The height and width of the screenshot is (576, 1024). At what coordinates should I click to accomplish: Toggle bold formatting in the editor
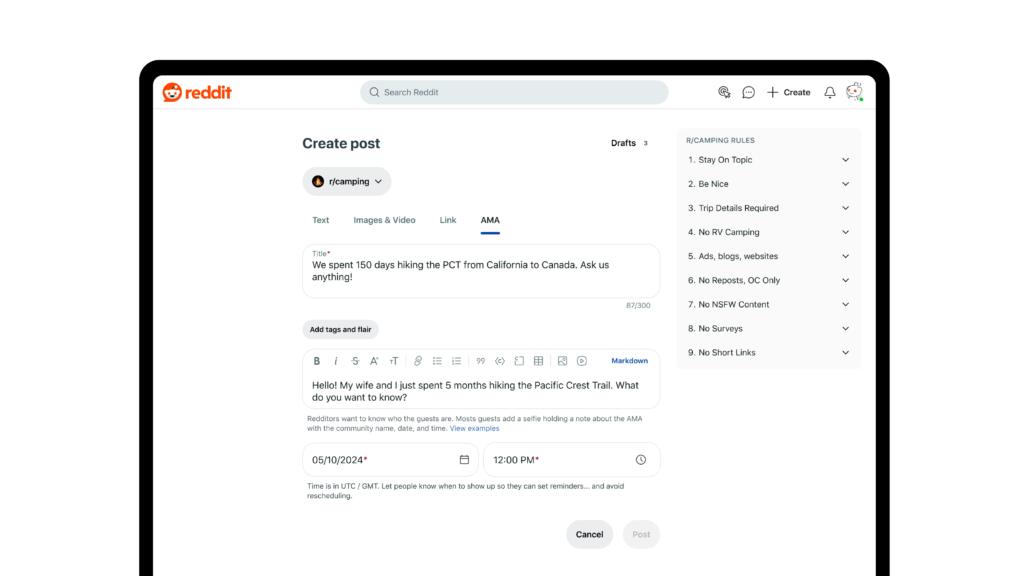coord(317,361)
